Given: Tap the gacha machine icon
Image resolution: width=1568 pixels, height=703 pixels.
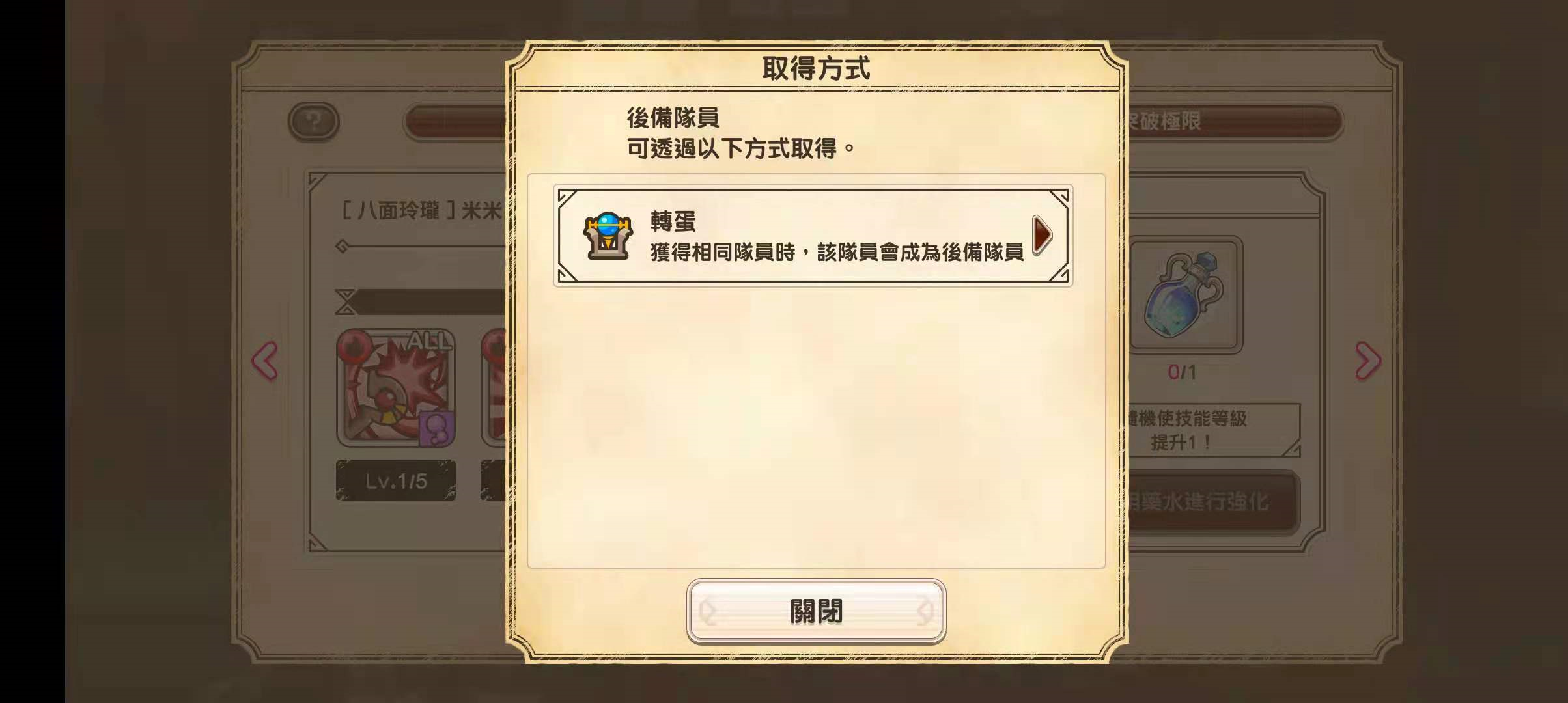Looking at the screenshot, I should tap(608, 236).
